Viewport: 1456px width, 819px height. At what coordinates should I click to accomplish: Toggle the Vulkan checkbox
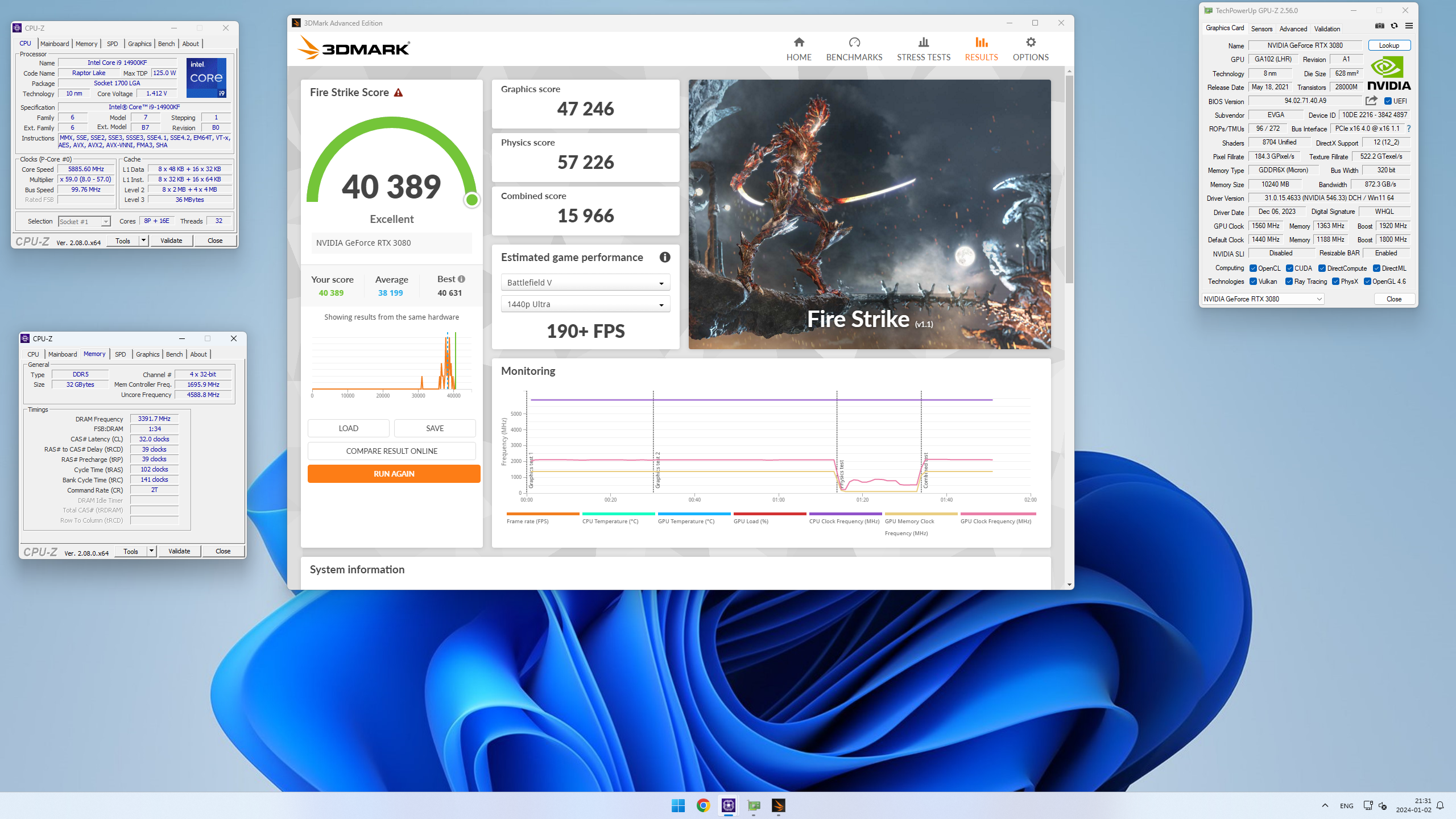tap(1253, 282)
